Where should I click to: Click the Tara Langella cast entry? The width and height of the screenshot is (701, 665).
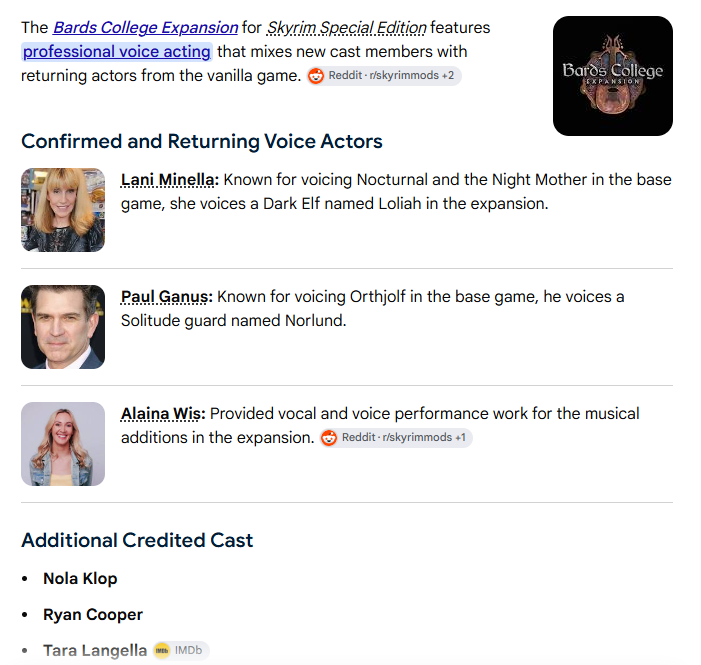pyautogui.click(x=95, y=651)
